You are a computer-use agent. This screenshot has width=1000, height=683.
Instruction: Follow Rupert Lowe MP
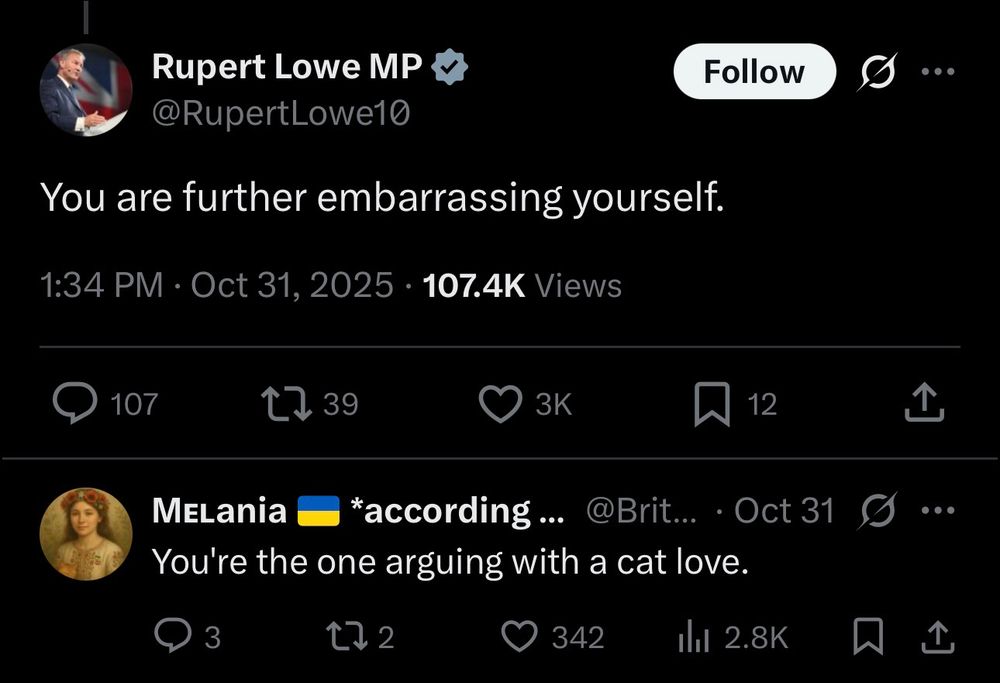coord(754,71)
